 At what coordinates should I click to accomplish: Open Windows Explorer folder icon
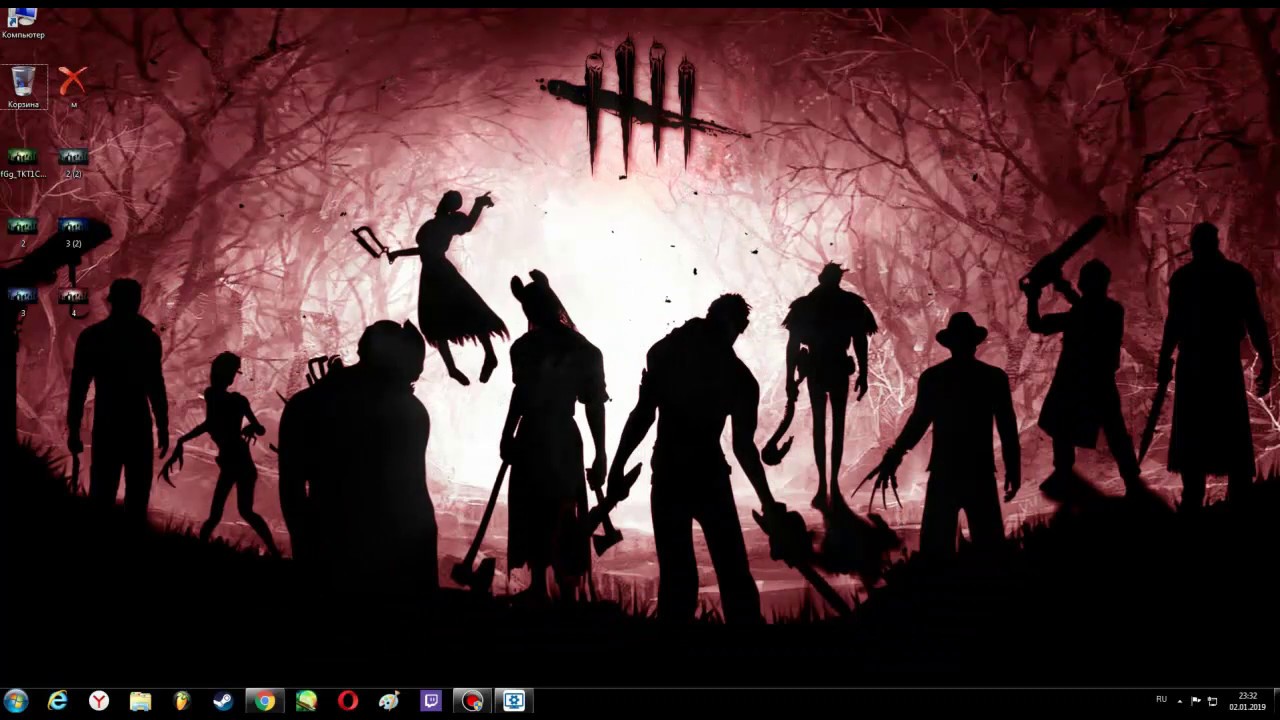[140, 701]
